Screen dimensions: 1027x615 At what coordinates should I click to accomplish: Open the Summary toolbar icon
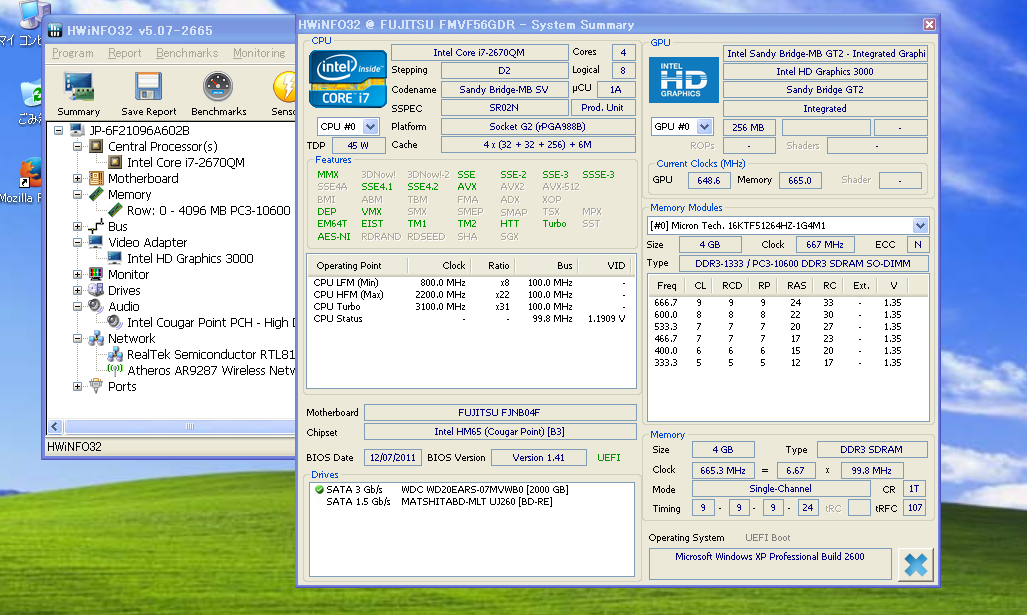point(79,87)
